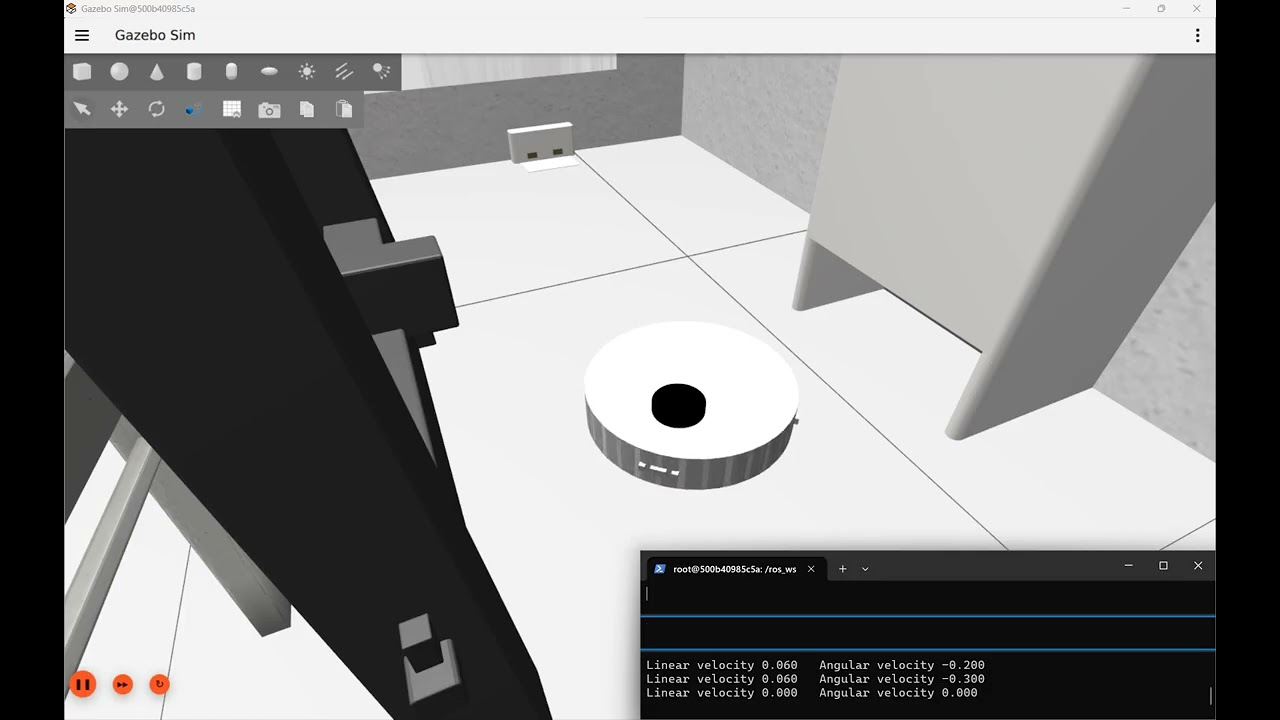Activate the rotate mode tool
This screenshot has height=720, width=1280.
coord(157,109)
